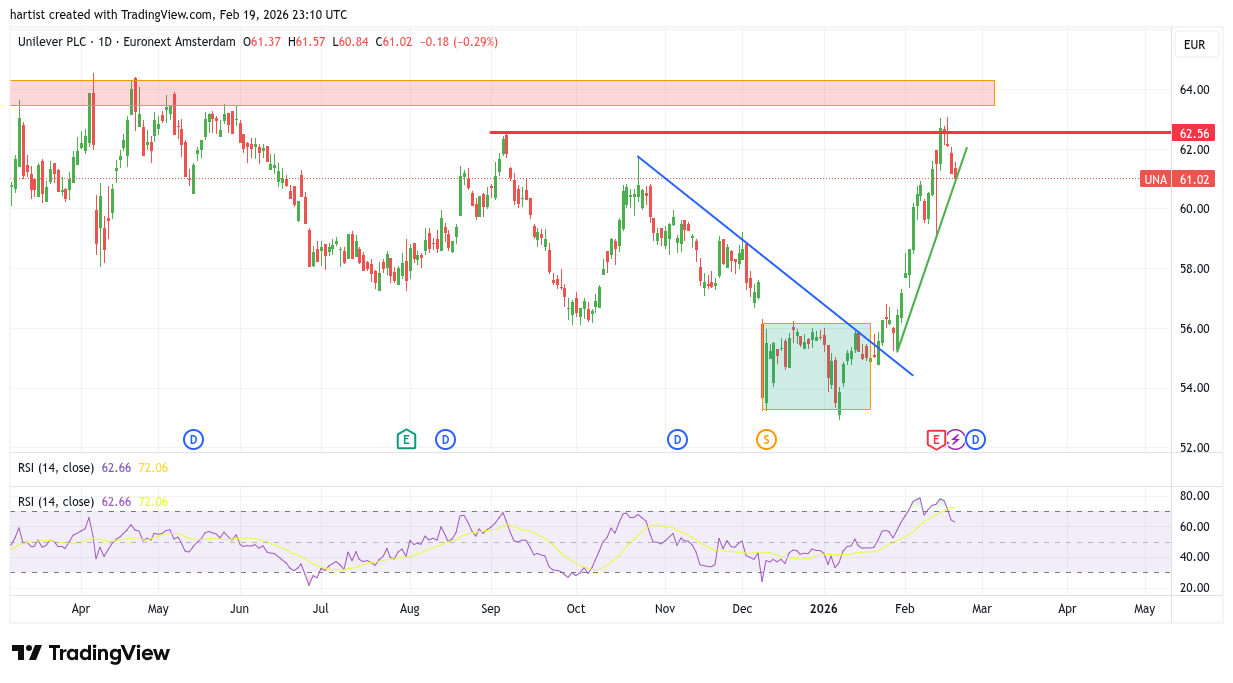Screen dimensions: 1233x683
Task: Select the rightmost blue dividend marker
Action: point(976,439)
